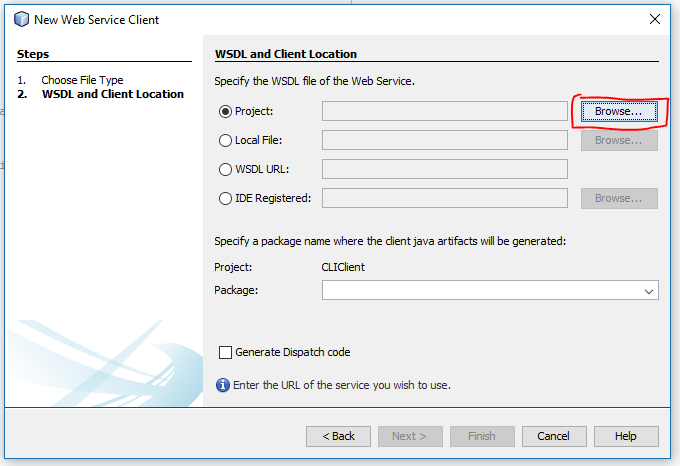Click the WSDL URL input field
Screen dimensions: 680x466
click(x=445, y=169)
